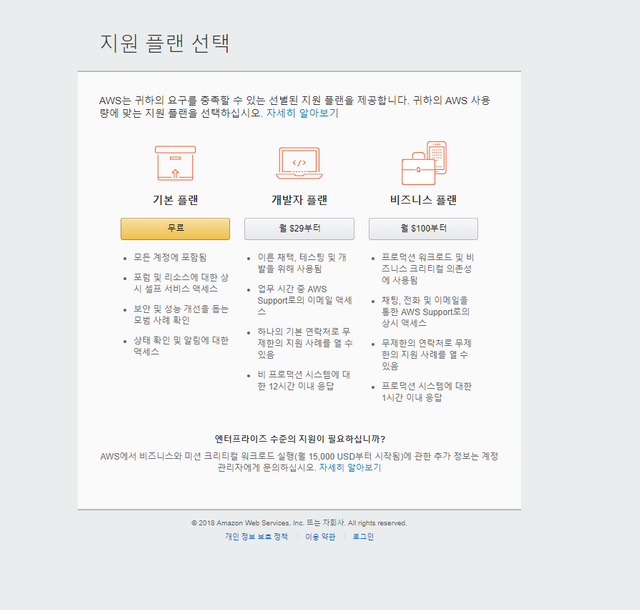Viewport: 640px width, 610px height.
Task: Choose the 월 $100부터 Business plan button
Action: pyautogui.click(x=423, y=229)
